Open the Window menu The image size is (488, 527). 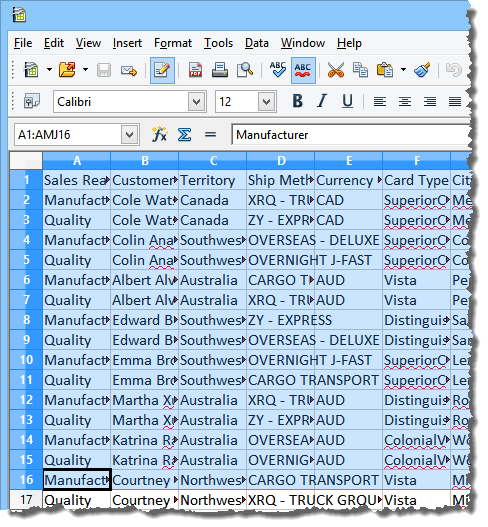[x=303, y=43]
